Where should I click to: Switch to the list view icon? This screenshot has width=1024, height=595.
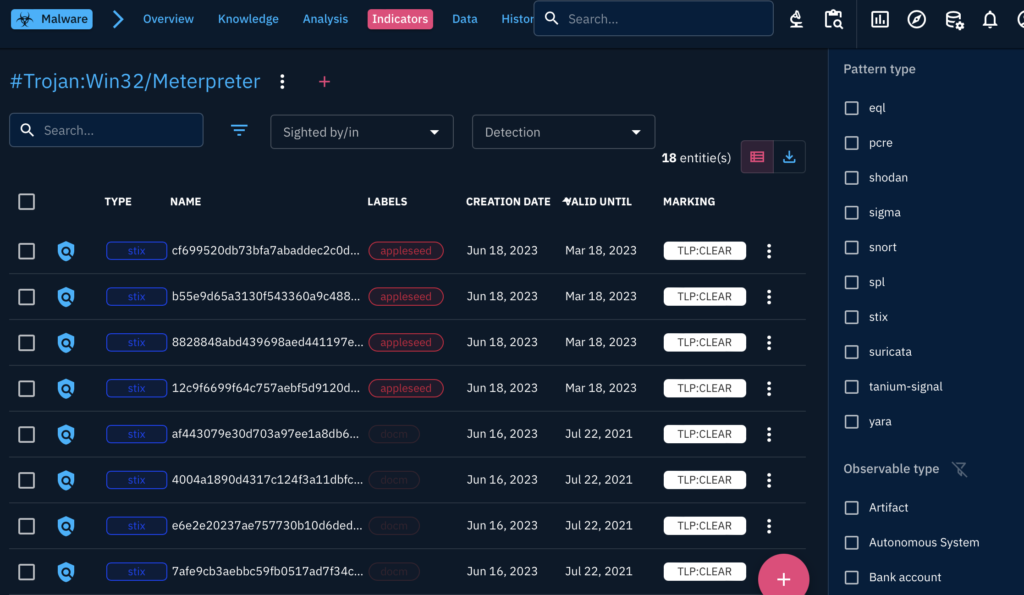757,157
